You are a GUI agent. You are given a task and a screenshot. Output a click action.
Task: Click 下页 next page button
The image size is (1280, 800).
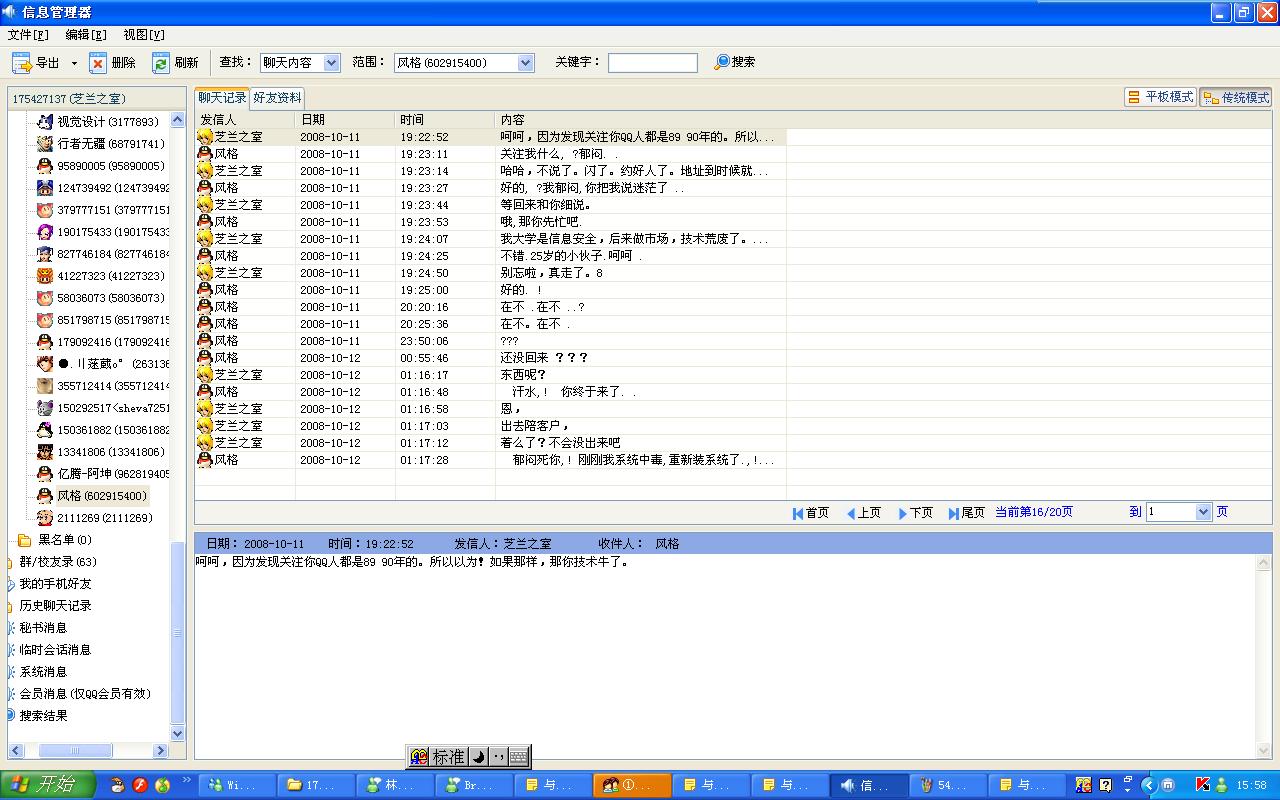tap(916, 513)
